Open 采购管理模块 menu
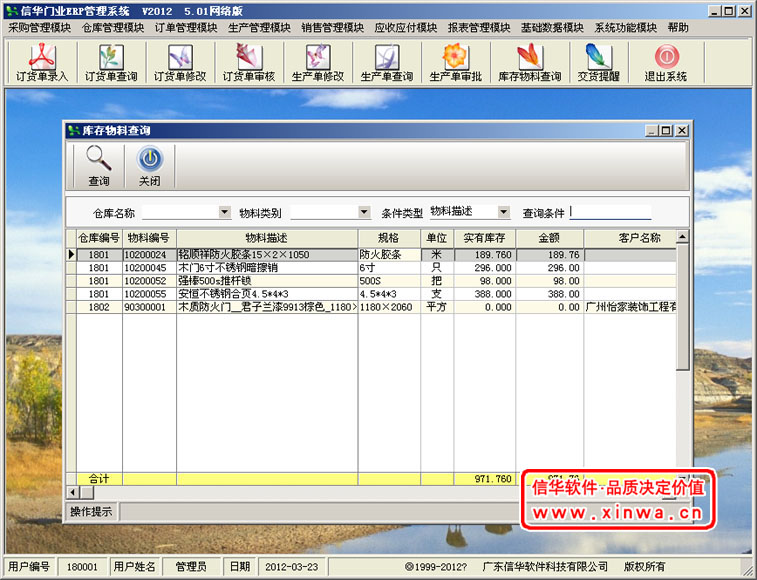This screenshot has width=757, height=580. coord(40,28)
